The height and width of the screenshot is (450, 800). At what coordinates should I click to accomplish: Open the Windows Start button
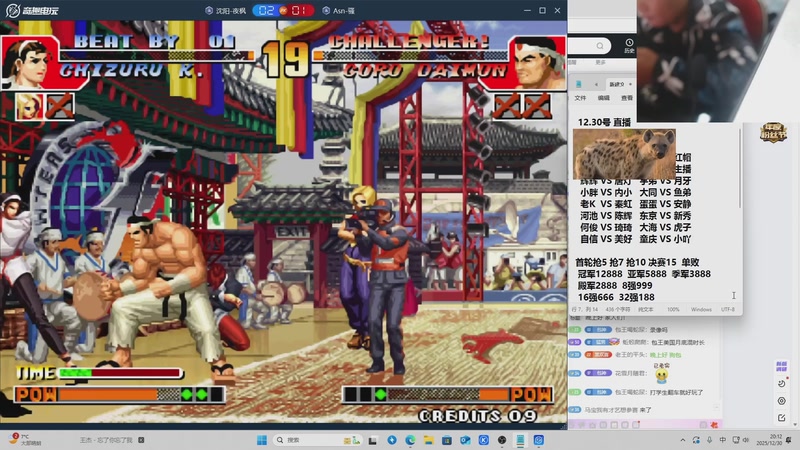(x=262, y=440)
